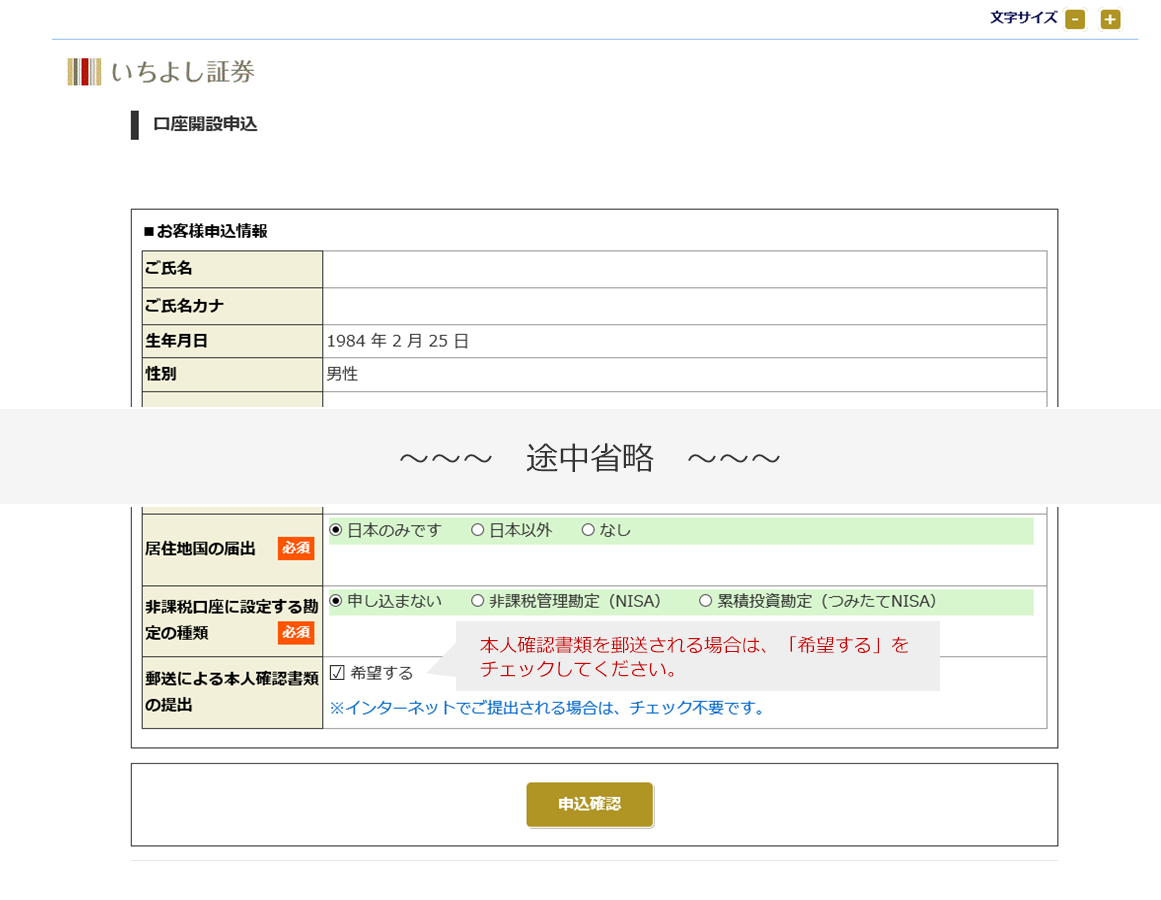Screen dimensions: 1161x900
Task: Click the 必須 badge beside 居住地国の届出
Action: click(297, 548)
